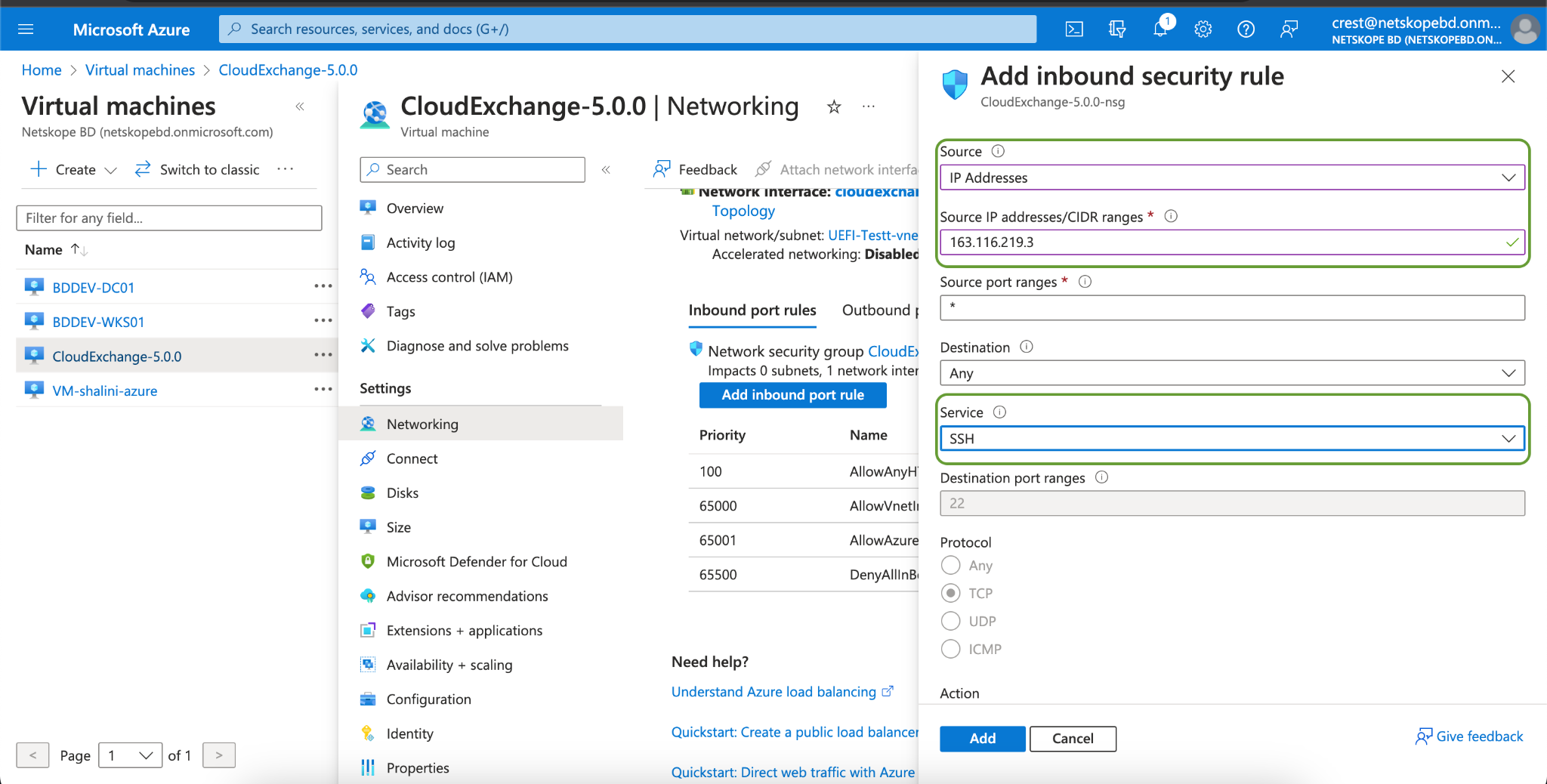Show info tooltip for Destination port ranges
This screenshot has width=1547, height=784.
[1101, 477]
